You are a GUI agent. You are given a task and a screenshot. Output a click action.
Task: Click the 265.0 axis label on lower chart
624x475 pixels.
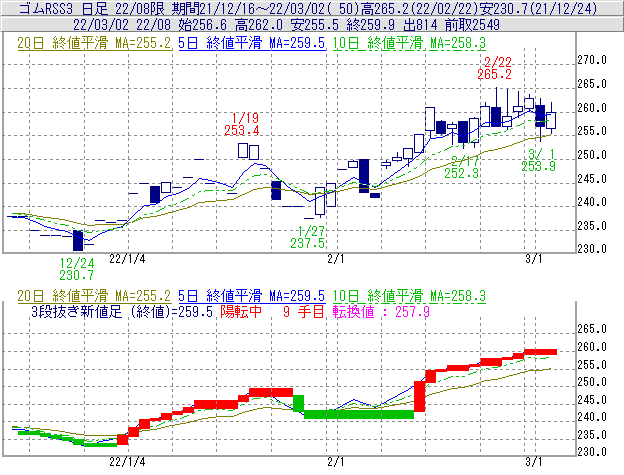click(x=592, y=329)
